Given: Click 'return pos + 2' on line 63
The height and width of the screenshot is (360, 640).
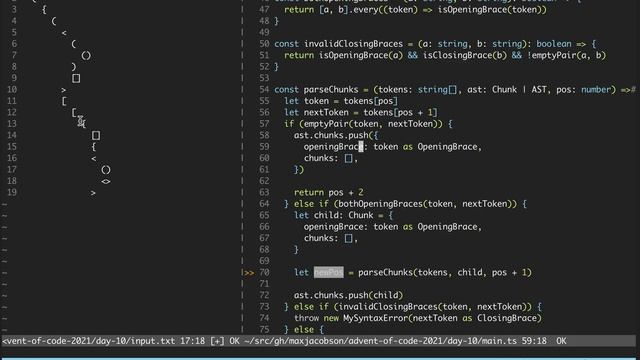Looking at the screenshot, I should pos(329,193).
